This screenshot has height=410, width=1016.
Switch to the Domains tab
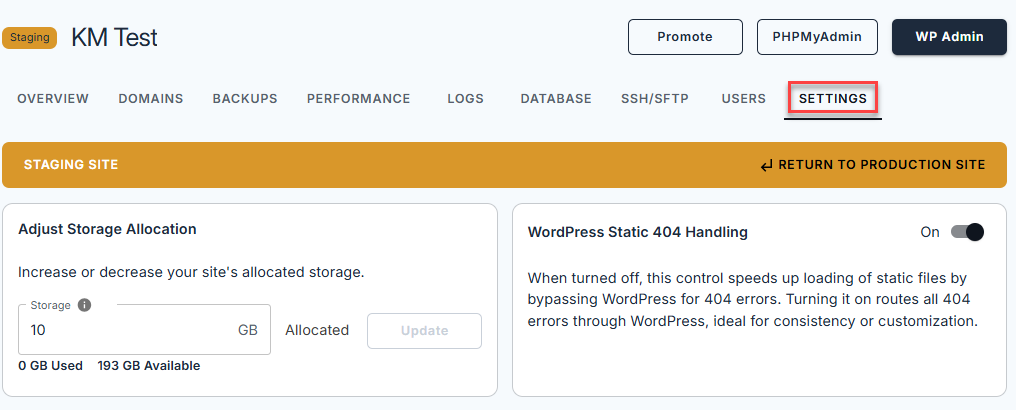click(151, 99)
